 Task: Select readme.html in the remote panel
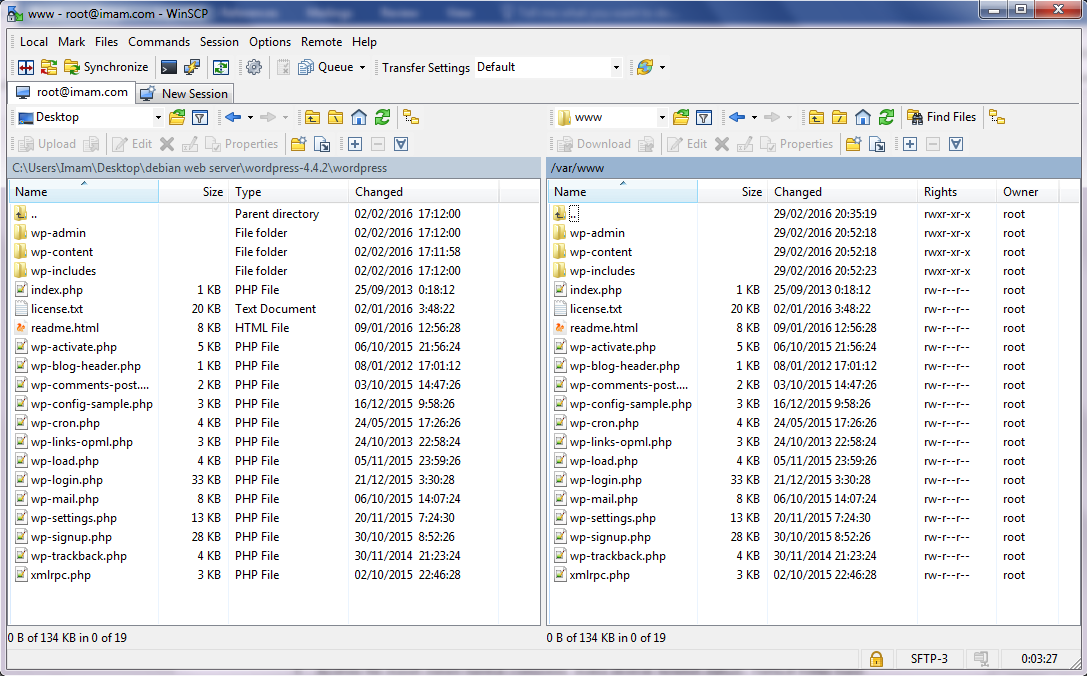tap(603, 328)
